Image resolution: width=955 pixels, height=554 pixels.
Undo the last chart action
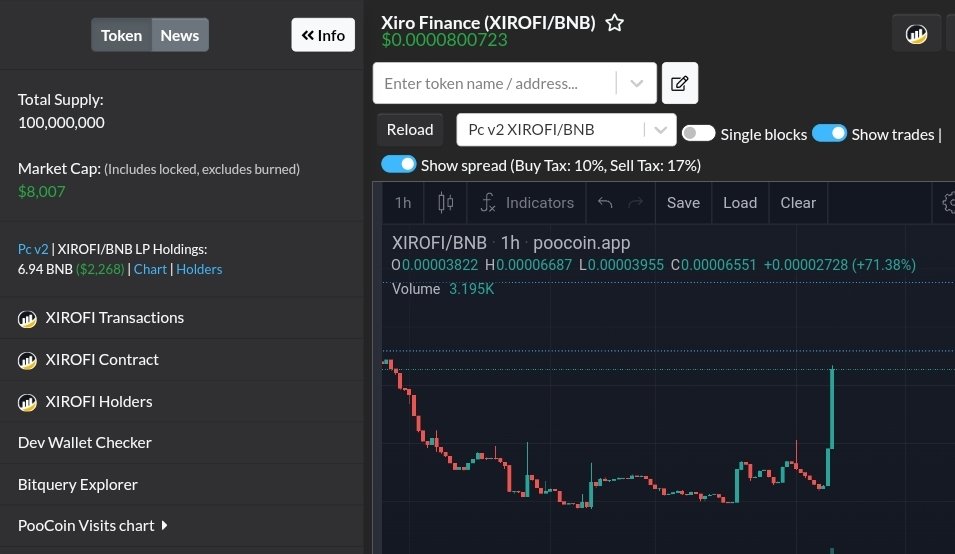tap(605, 203)
